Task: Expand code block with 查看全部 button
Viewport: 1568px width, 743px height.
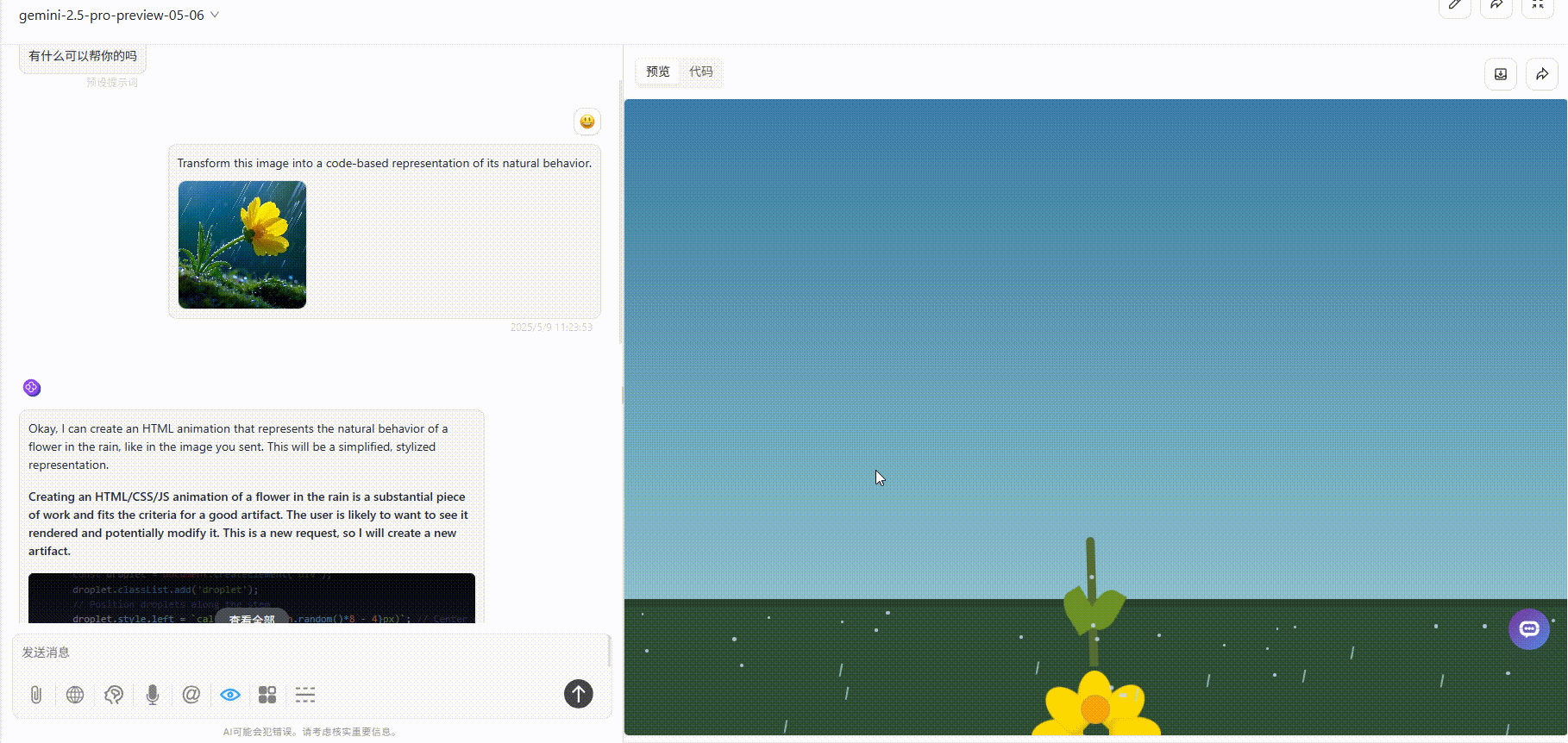Action: tap(252, 618)
